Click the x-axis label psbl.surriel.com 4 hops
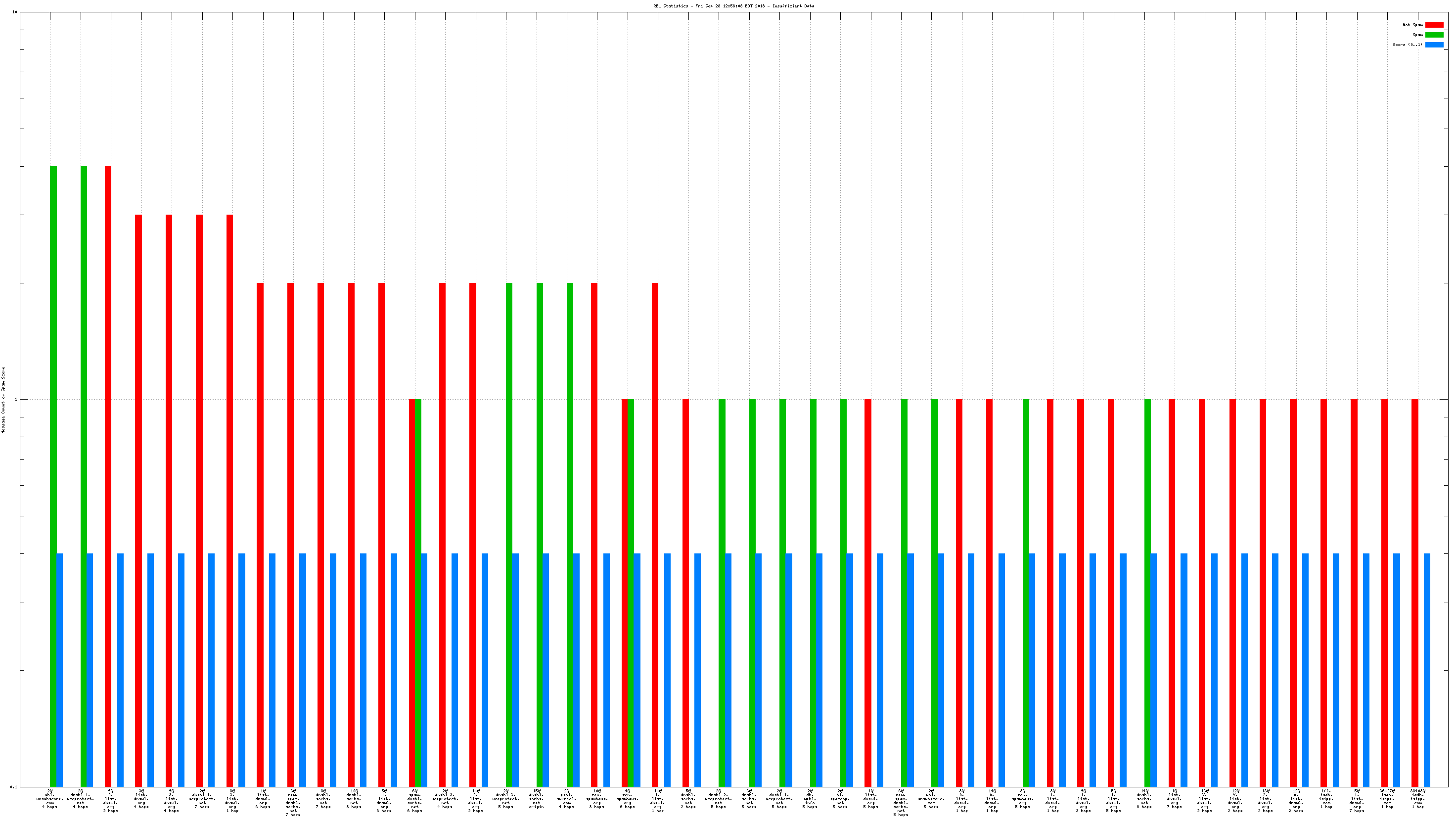The height and width of the screenshot is (819, 1456). tap(567, 798)
